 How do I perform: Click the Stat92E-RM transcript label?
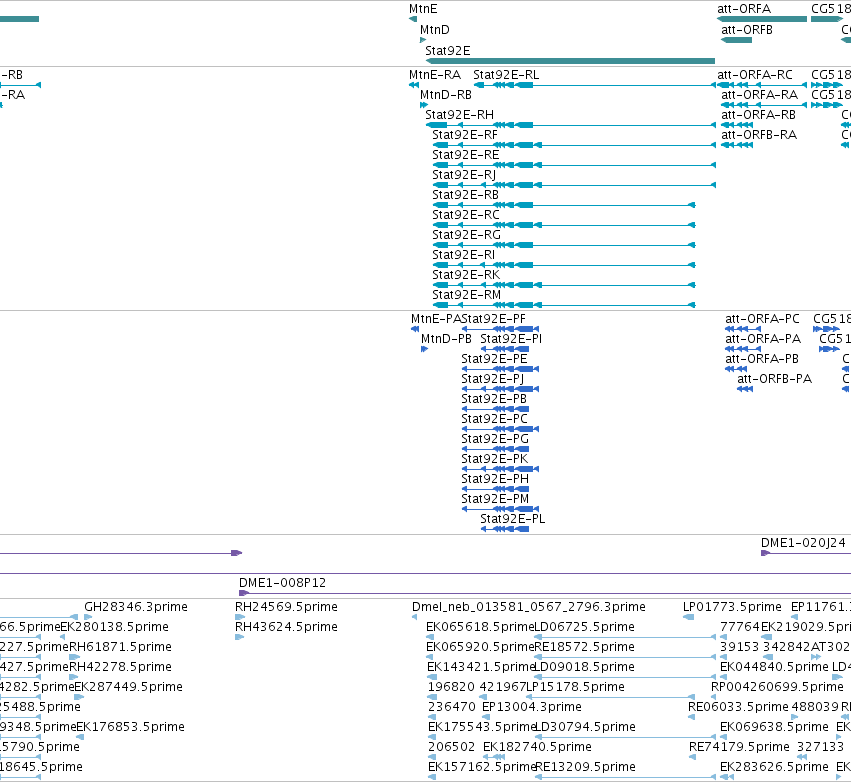(466, 295)
